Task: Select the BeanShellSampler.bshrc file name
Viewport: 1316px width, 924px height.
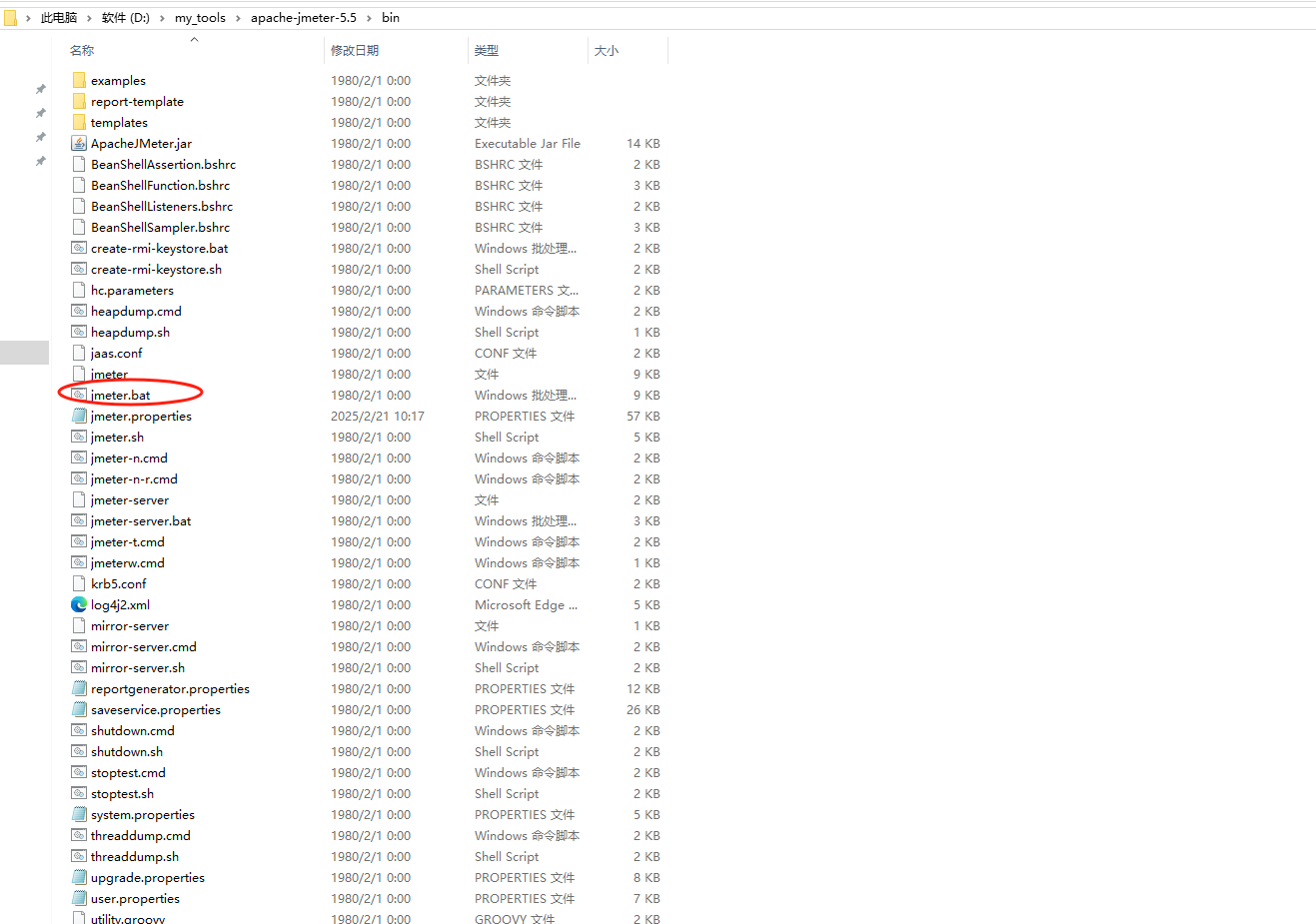Action: tap(160, 227)
